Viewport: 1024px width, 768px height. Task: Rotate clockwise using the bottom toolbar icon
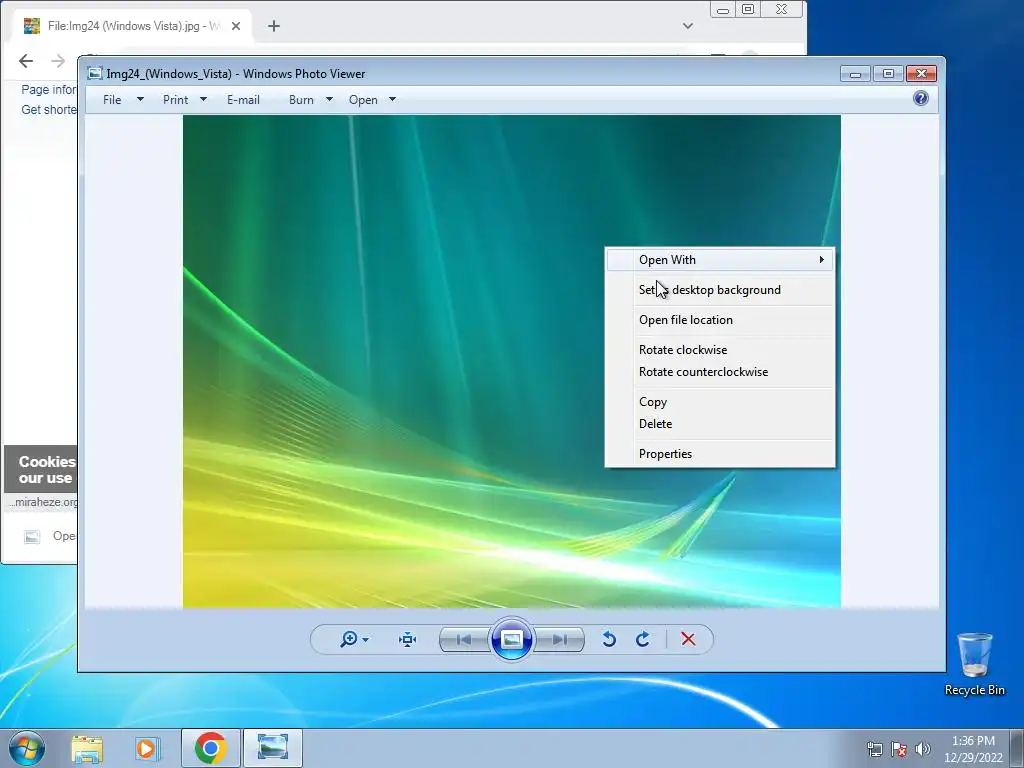coord(643,639)
